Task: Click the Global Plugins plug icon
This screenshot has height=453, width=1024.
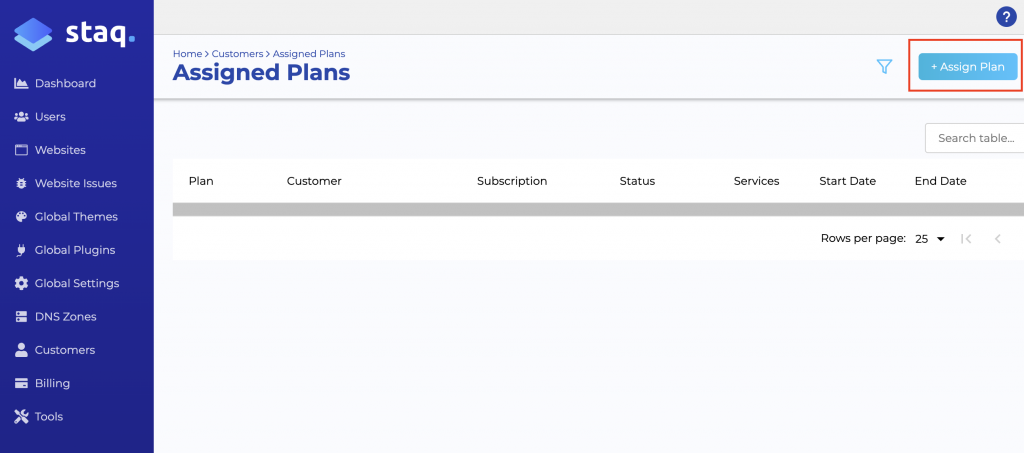Action: pyautogui.click(x=21, y=250)
